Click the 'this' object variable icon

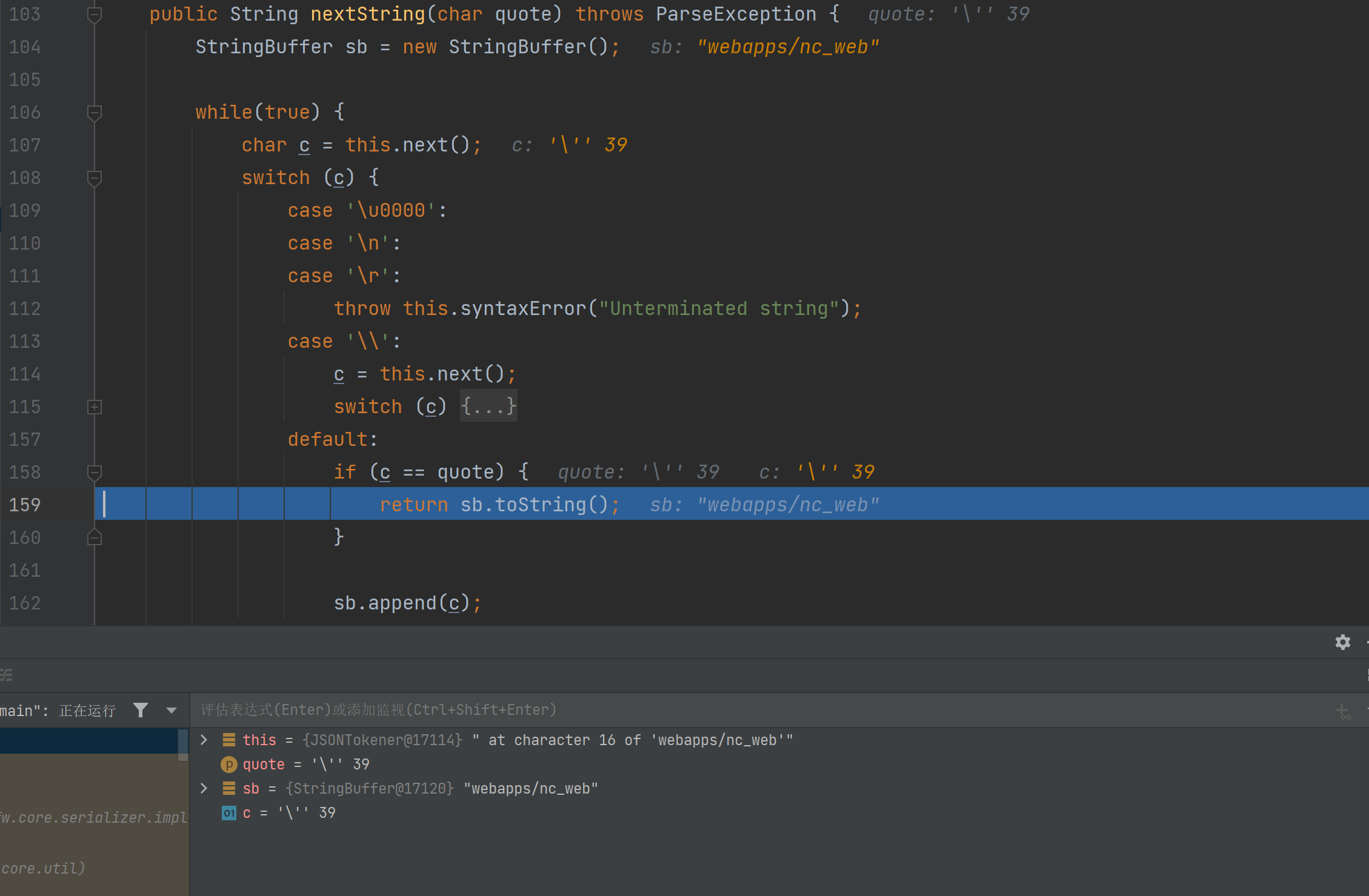pos(229,740)
